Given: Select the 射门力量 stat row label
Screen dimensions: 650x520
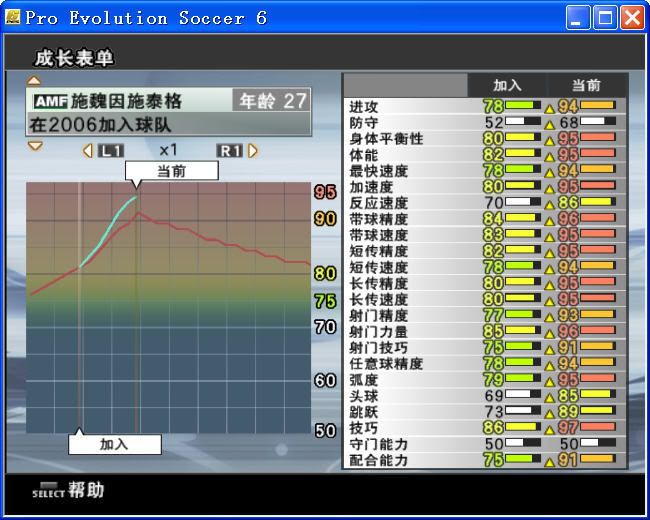Looking at the screenshot, I should pyautogui.click(x=378, y=331).
